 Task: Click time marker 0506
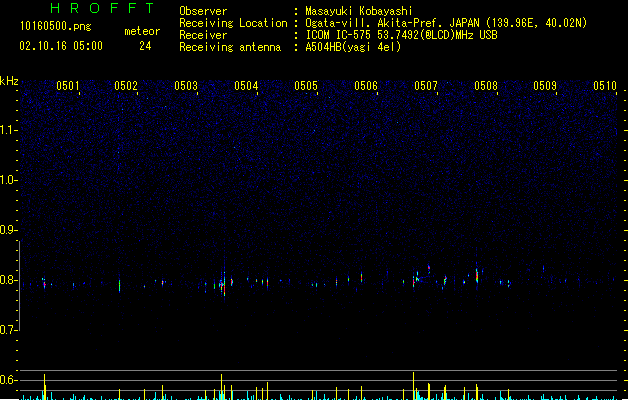366,85
